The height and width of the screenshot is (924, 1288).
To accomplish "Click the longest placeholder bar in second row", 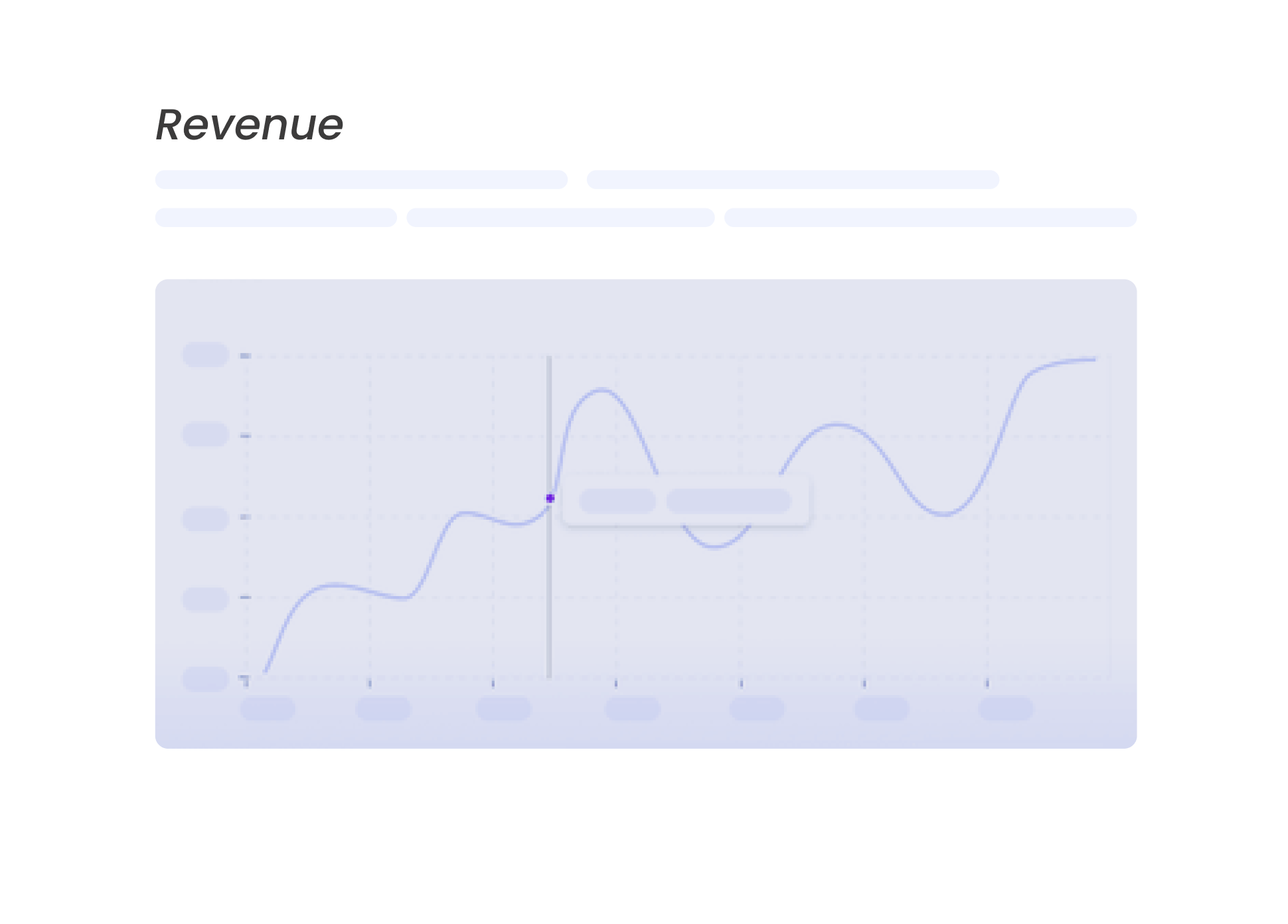I will click(930, 217).
